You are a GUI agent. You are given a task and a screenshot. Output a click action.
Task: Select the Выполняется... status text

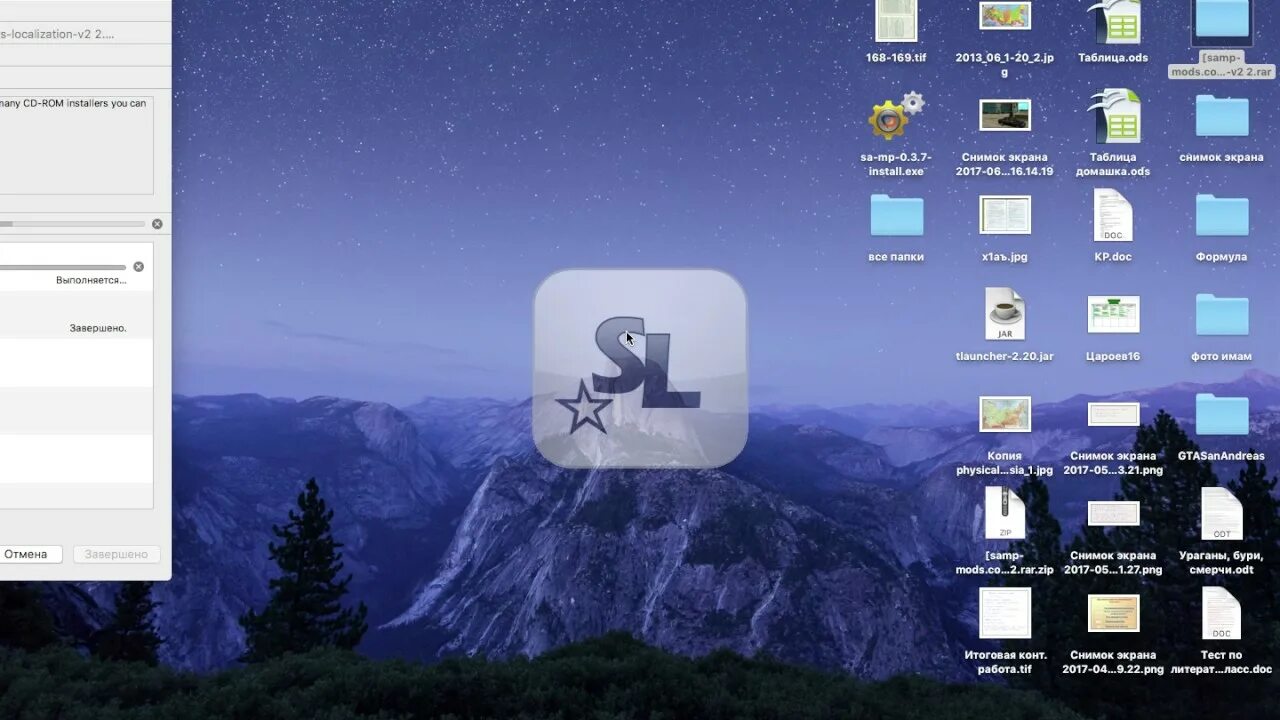[91, 280]
